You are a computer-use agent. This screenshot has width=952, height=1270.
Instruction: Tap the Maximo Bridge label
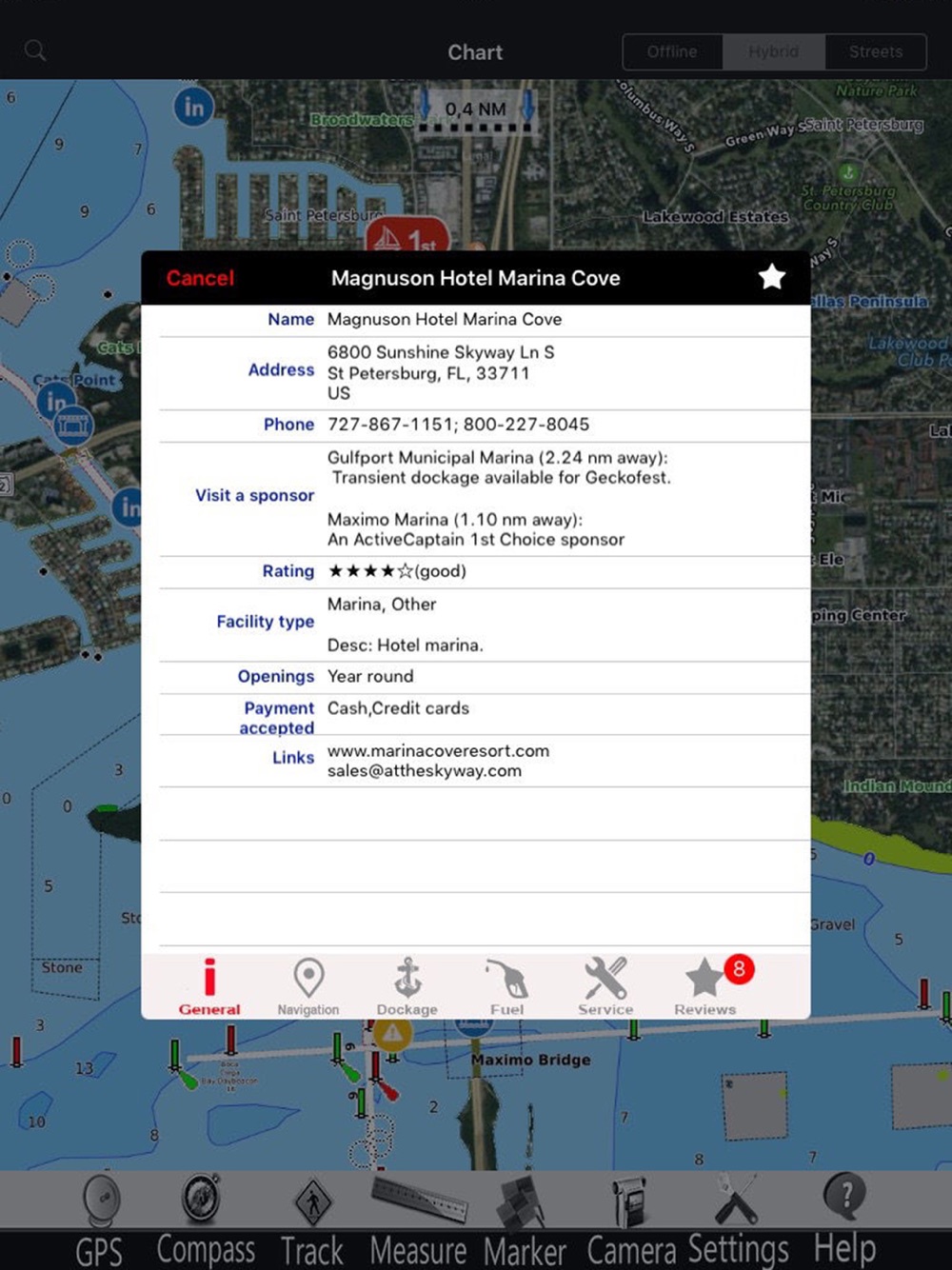click(531, 1060)
